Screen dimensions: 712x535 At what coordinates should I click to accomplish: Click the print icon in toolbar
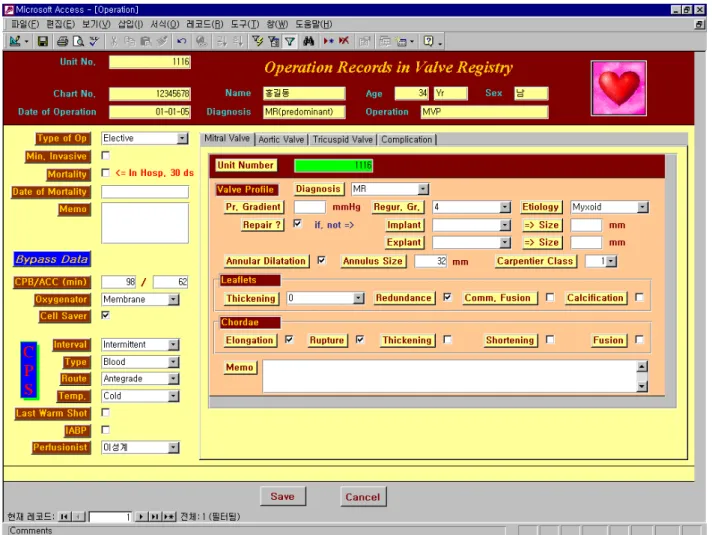pyautogui.click(x=62, y=41)
